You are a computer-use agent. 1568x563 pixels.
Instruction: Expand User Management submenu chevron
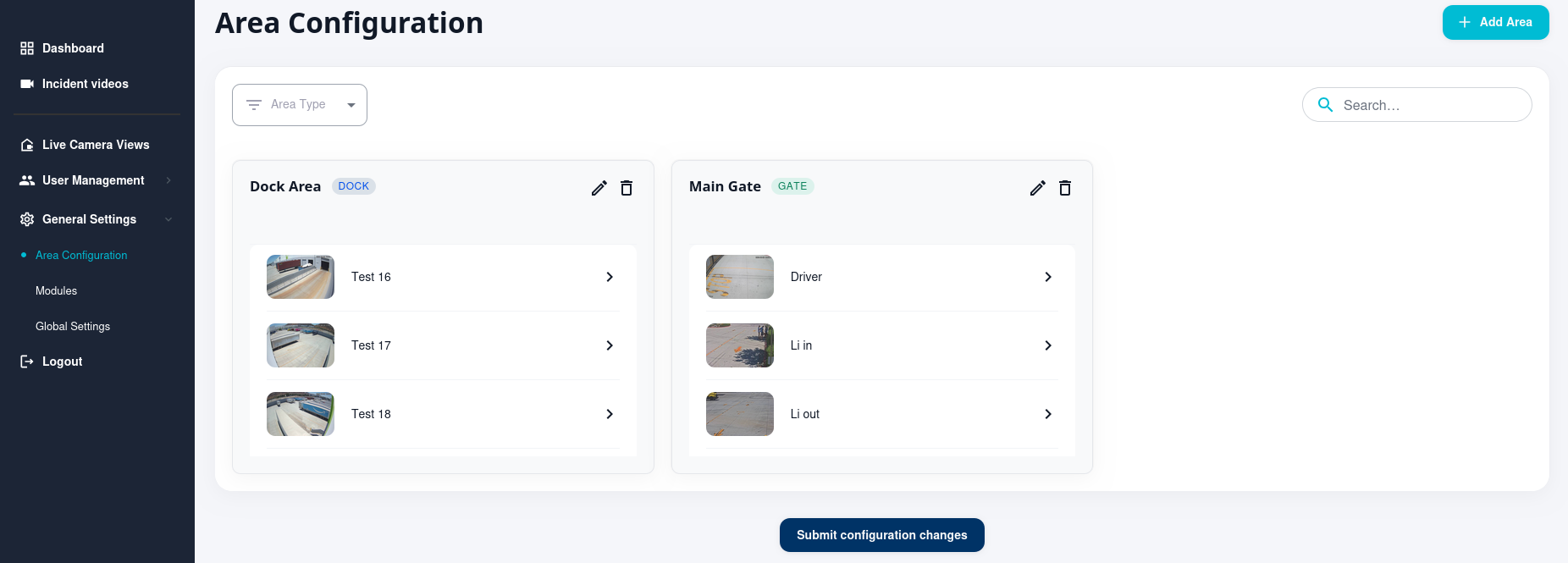point(168,180)
